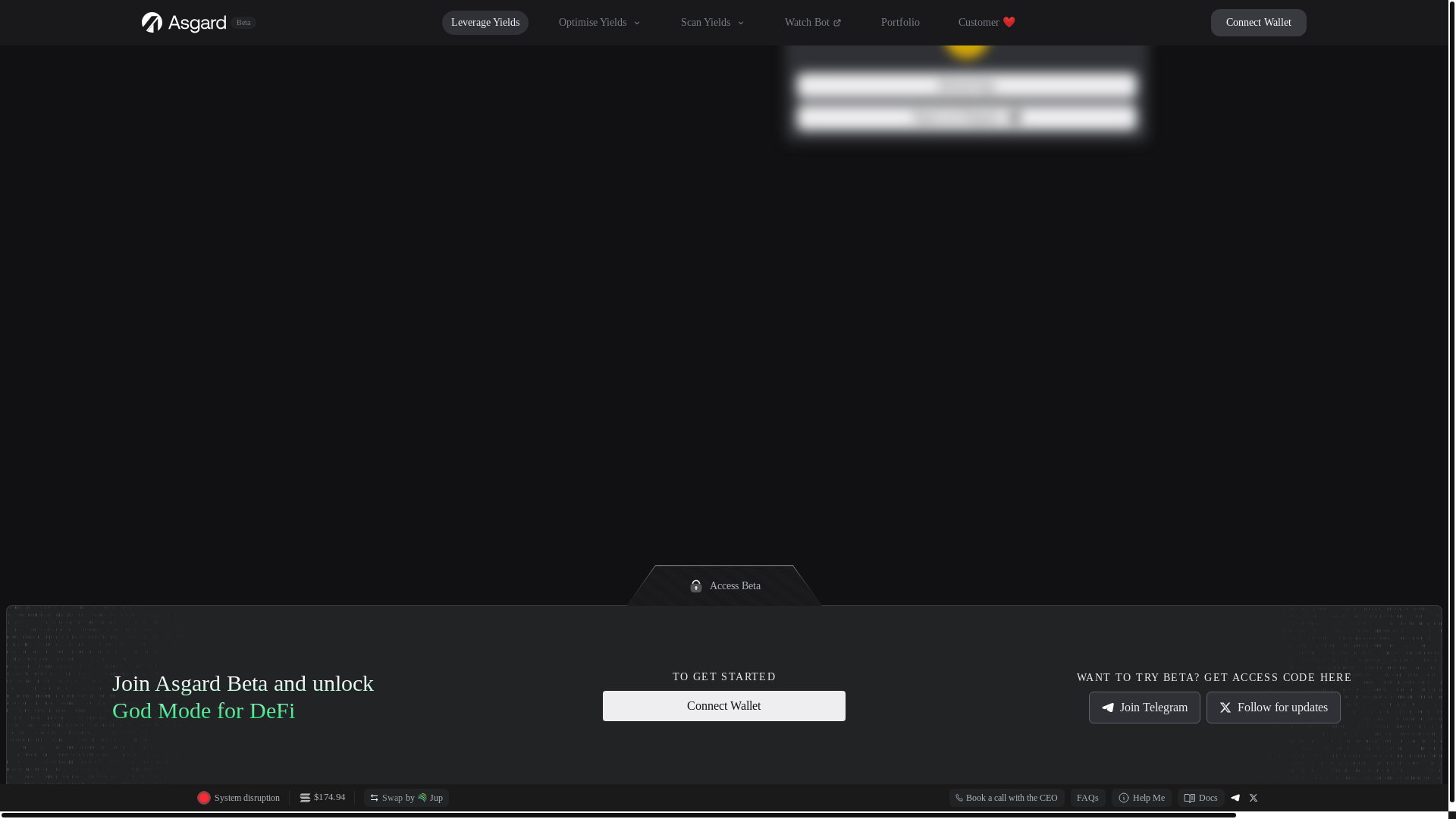The height and width of the screenshot is (819, 1456).
Task: Click the vertical page scrollbar
Action: coord(1452,402)
